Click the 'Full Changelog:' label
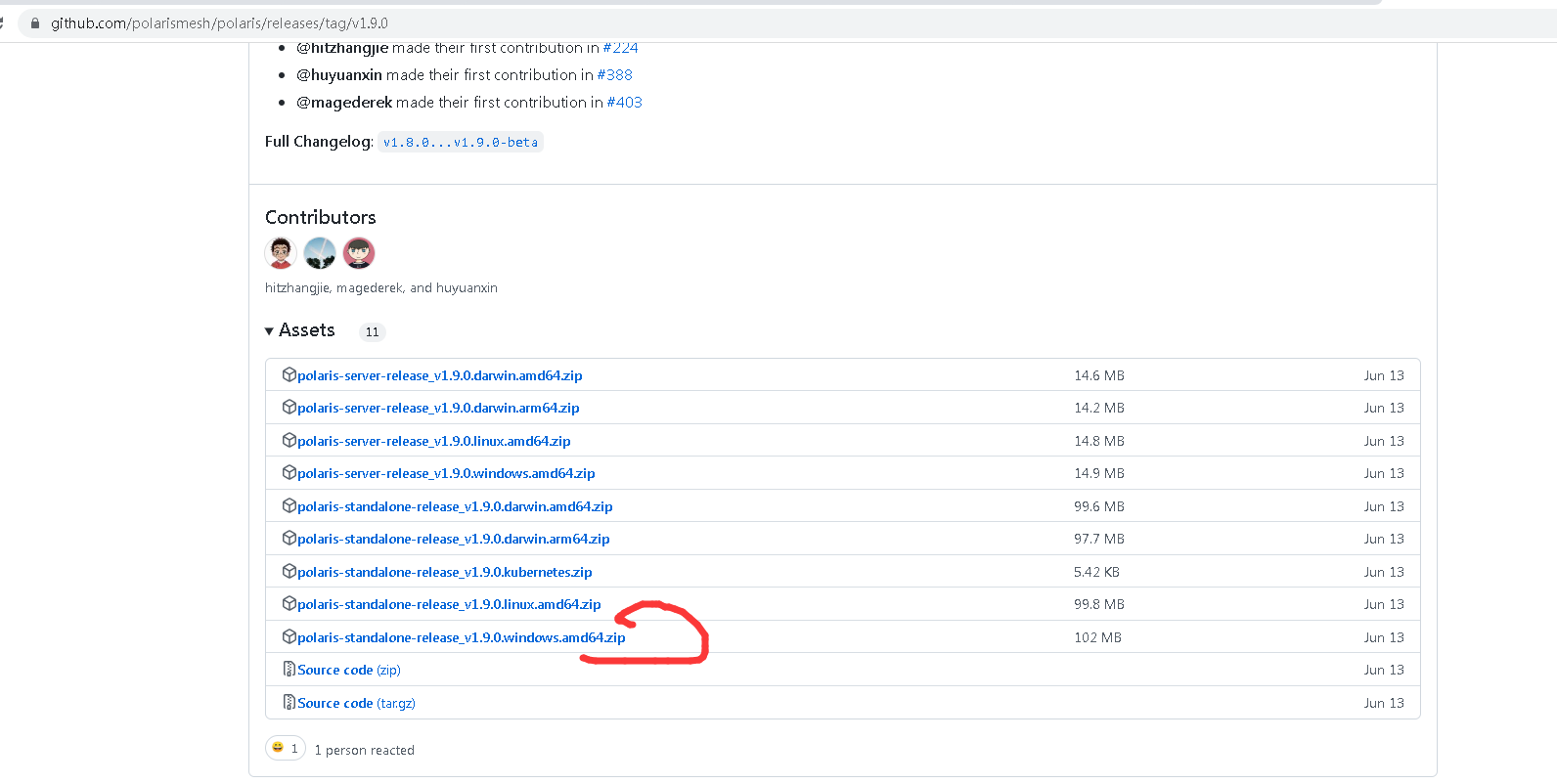Viewport: 1557px width, 784px height. click(319, 142)
